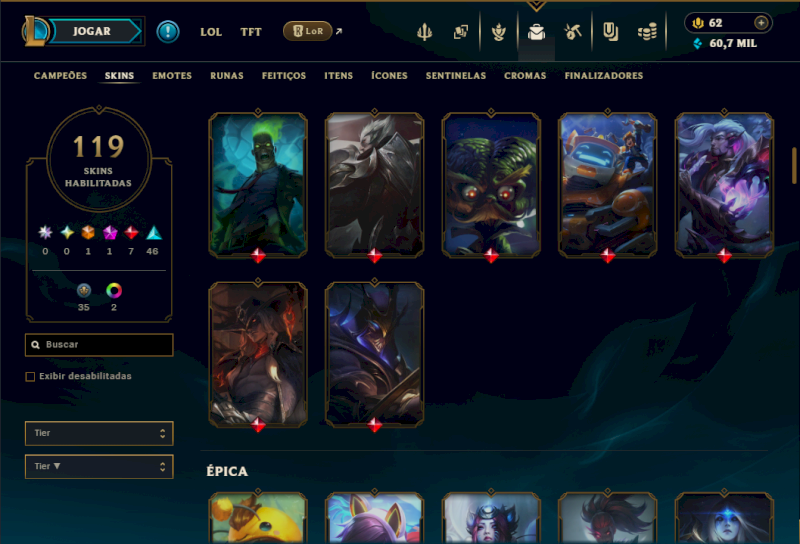Image resolution: width=800 pixels, height=544 pixels.
Task: Open the Store coins icon
Action: [x=647, y=32]
